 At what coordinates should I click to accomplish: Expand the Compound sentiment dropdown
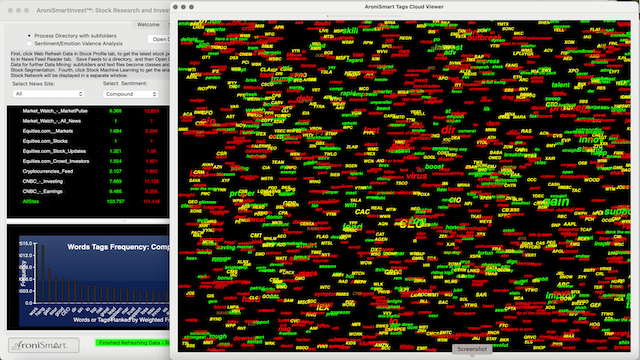point(130,94)
